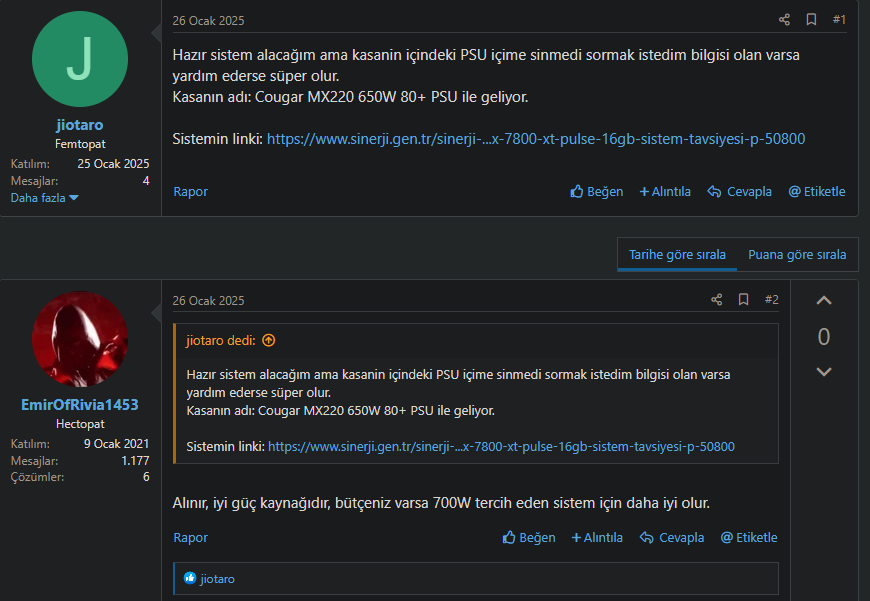Jump to original post via quote arrow icon
The image size is (870, 601).
click(x=269, y=340)
